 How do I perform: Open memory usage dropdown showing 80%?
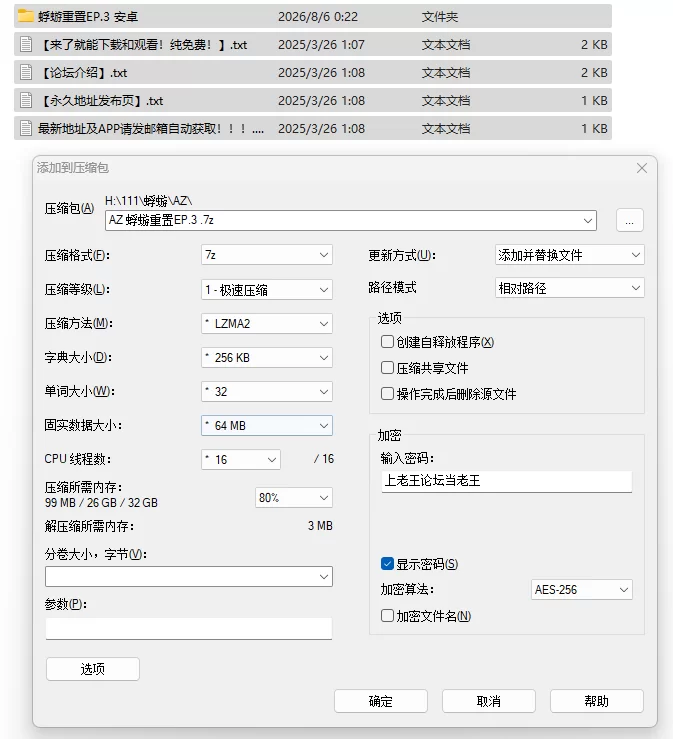294,498
